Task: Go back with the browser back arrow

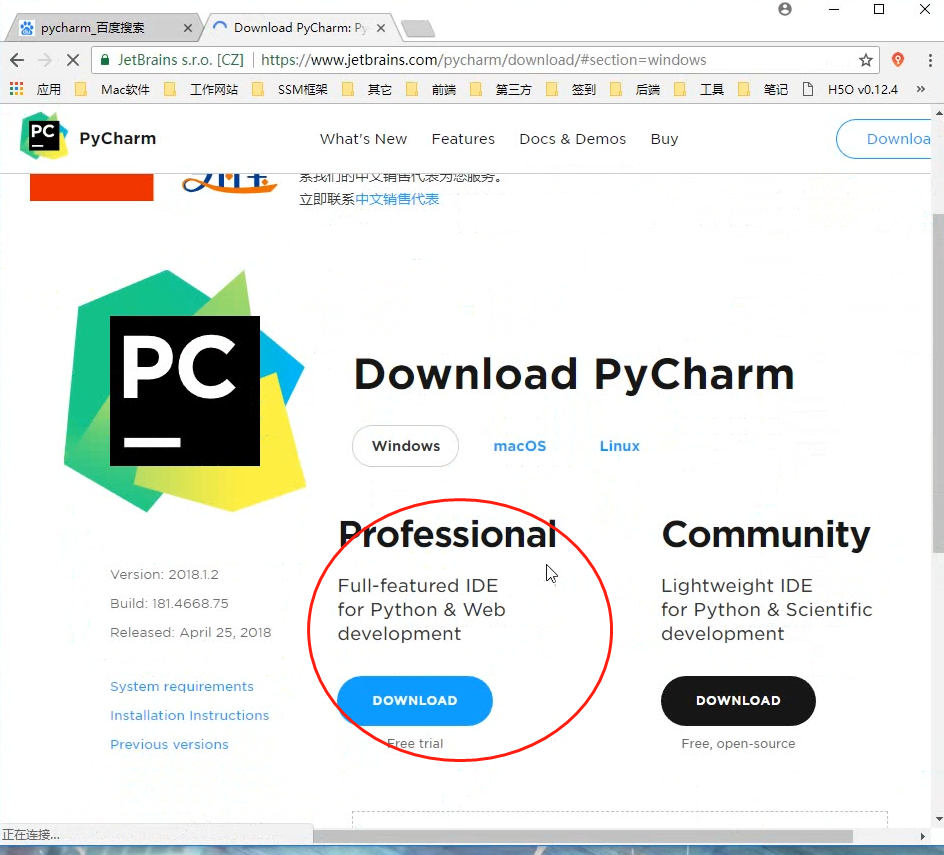Action: [17, 60]
